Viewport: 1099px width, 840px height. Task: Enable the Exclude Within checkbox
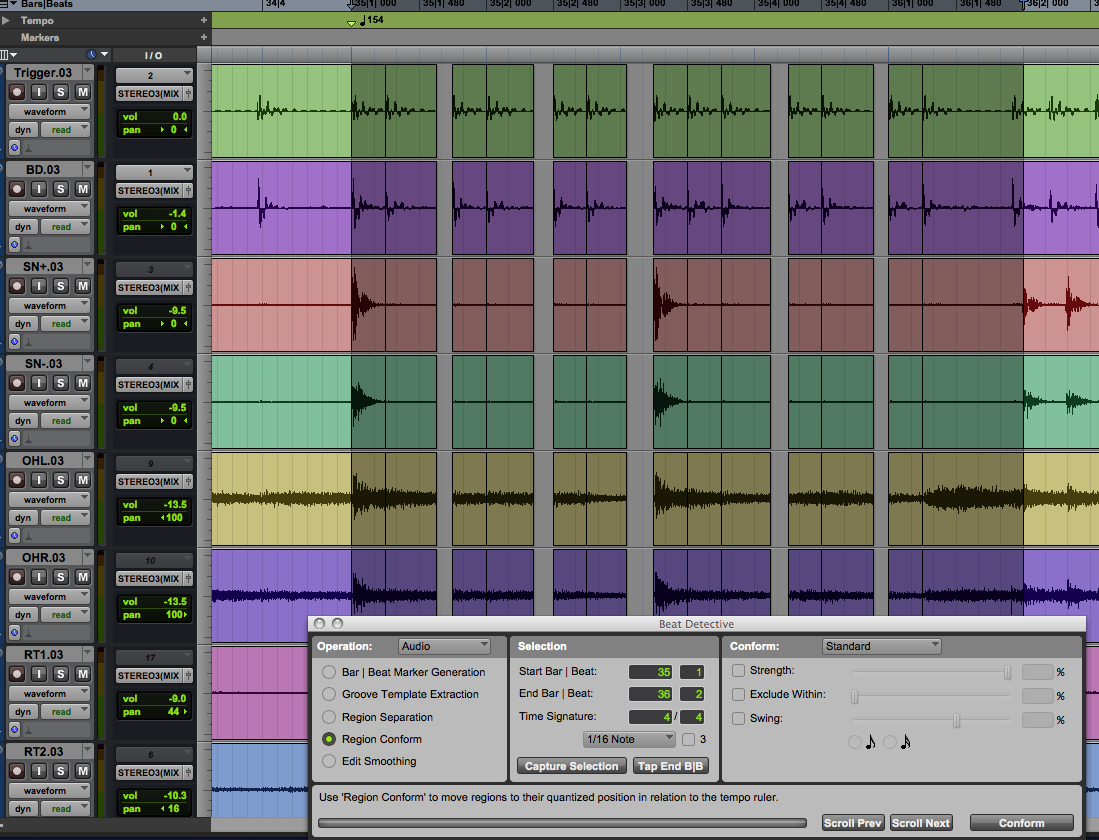(738, 694)
